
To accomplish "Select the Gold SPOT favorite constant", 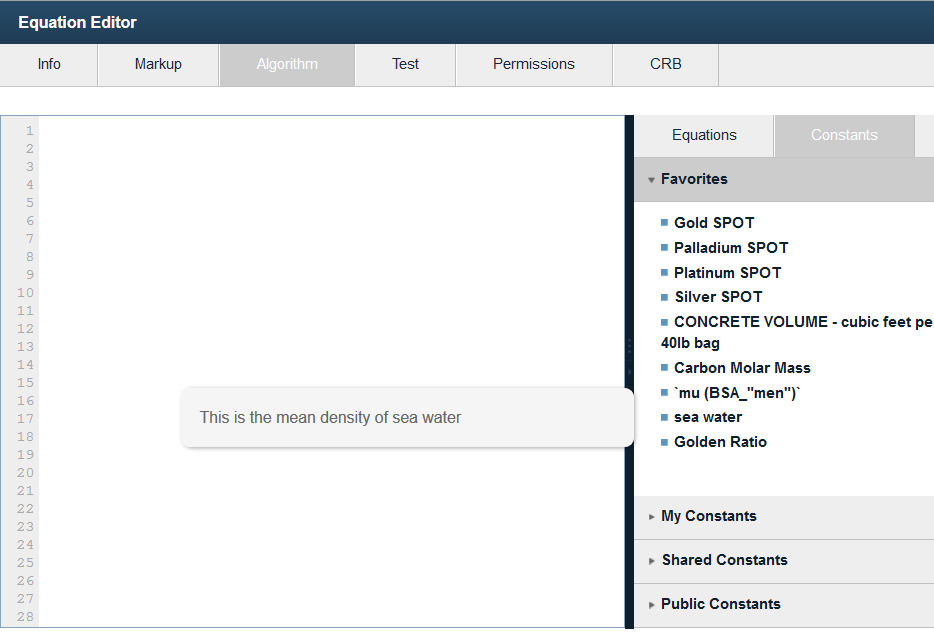I will (x=714, y=222).
